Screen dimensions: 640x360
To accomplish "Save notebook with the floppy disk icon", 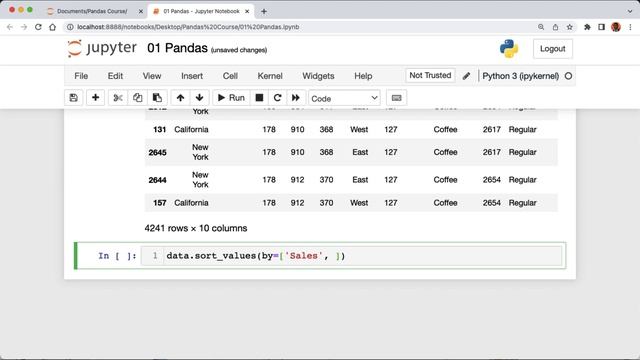I will click(x=73, y=98).
